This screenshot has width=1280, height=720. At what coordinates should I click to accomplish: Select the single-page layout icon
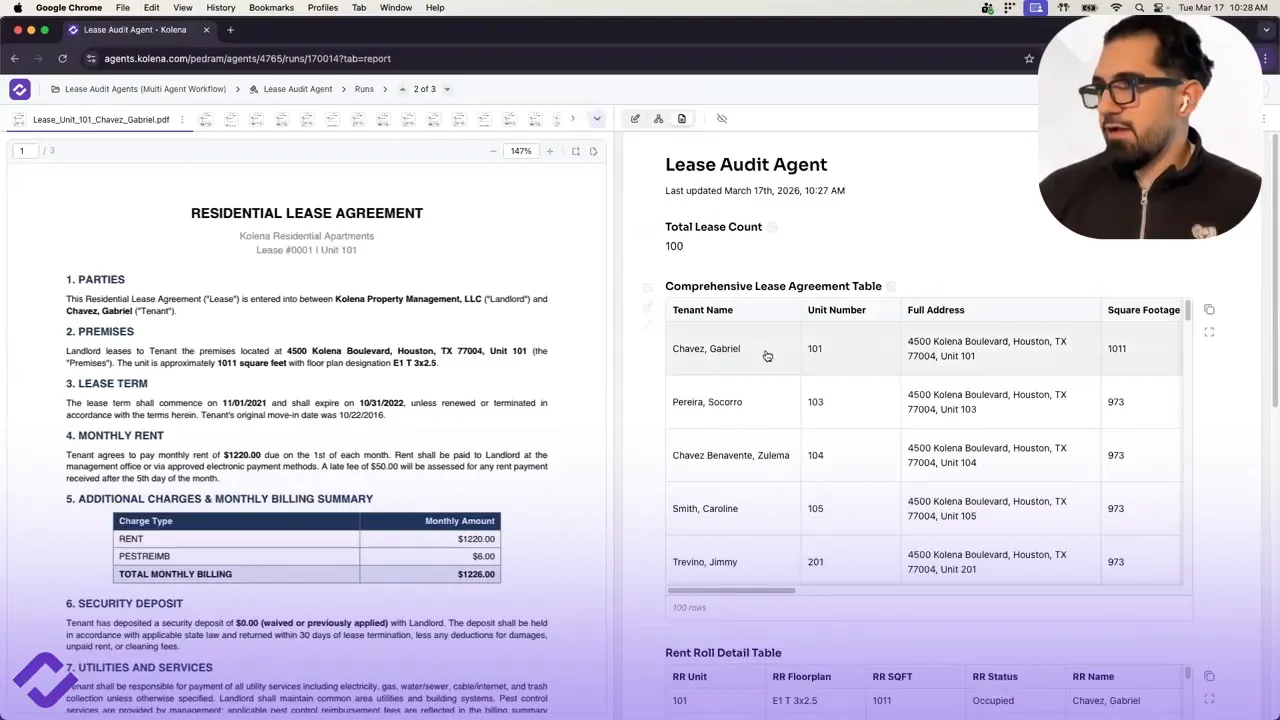593,151
